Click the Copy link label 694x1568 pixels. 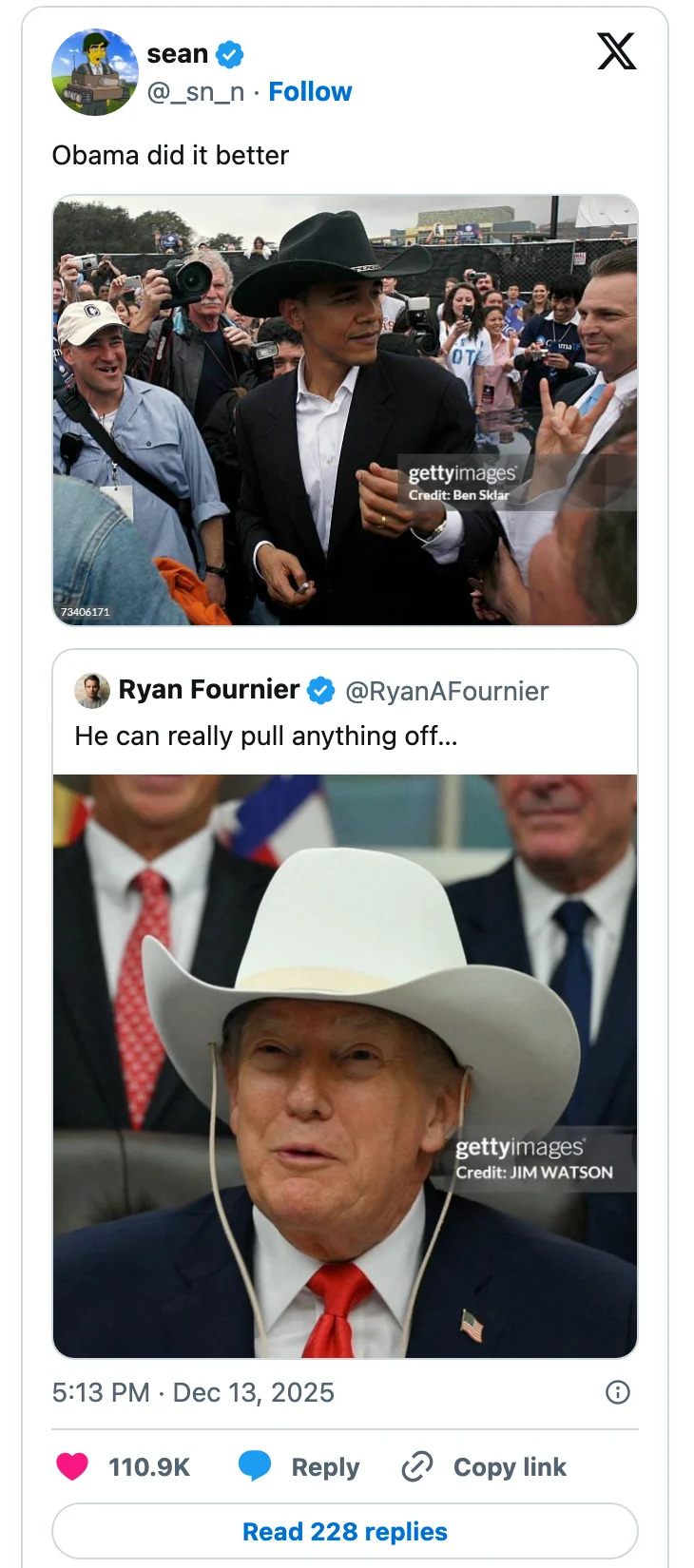(510, 1466)
